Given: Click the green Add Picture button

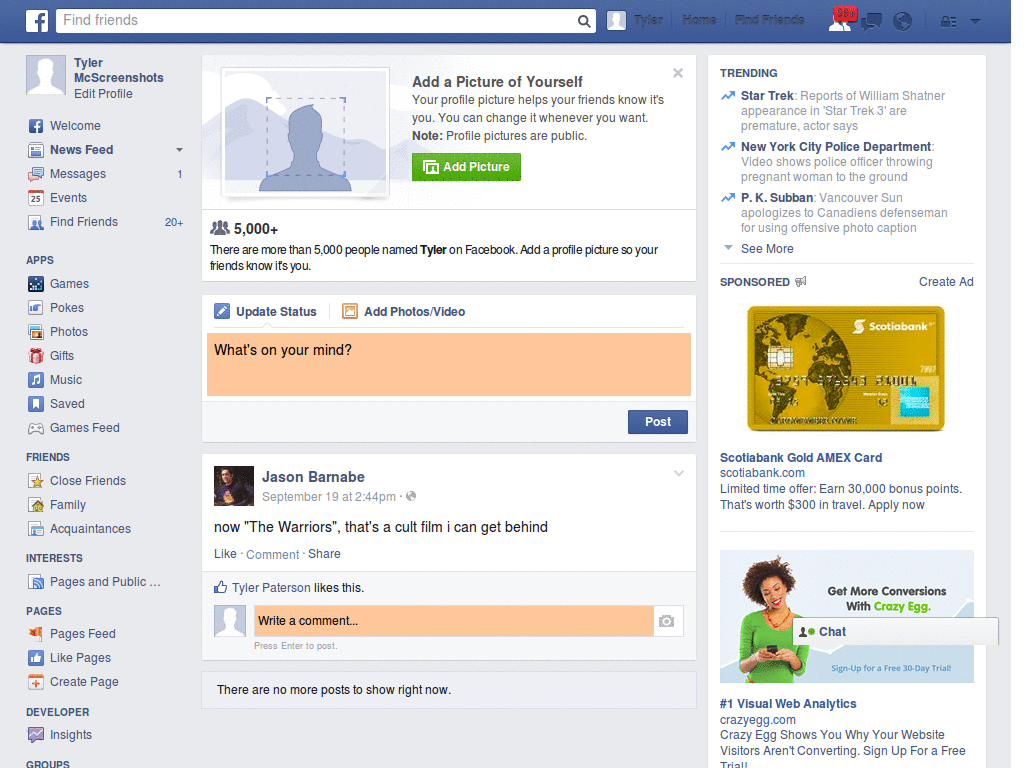Looking at the screenshot, I should [x=466, y=167].
